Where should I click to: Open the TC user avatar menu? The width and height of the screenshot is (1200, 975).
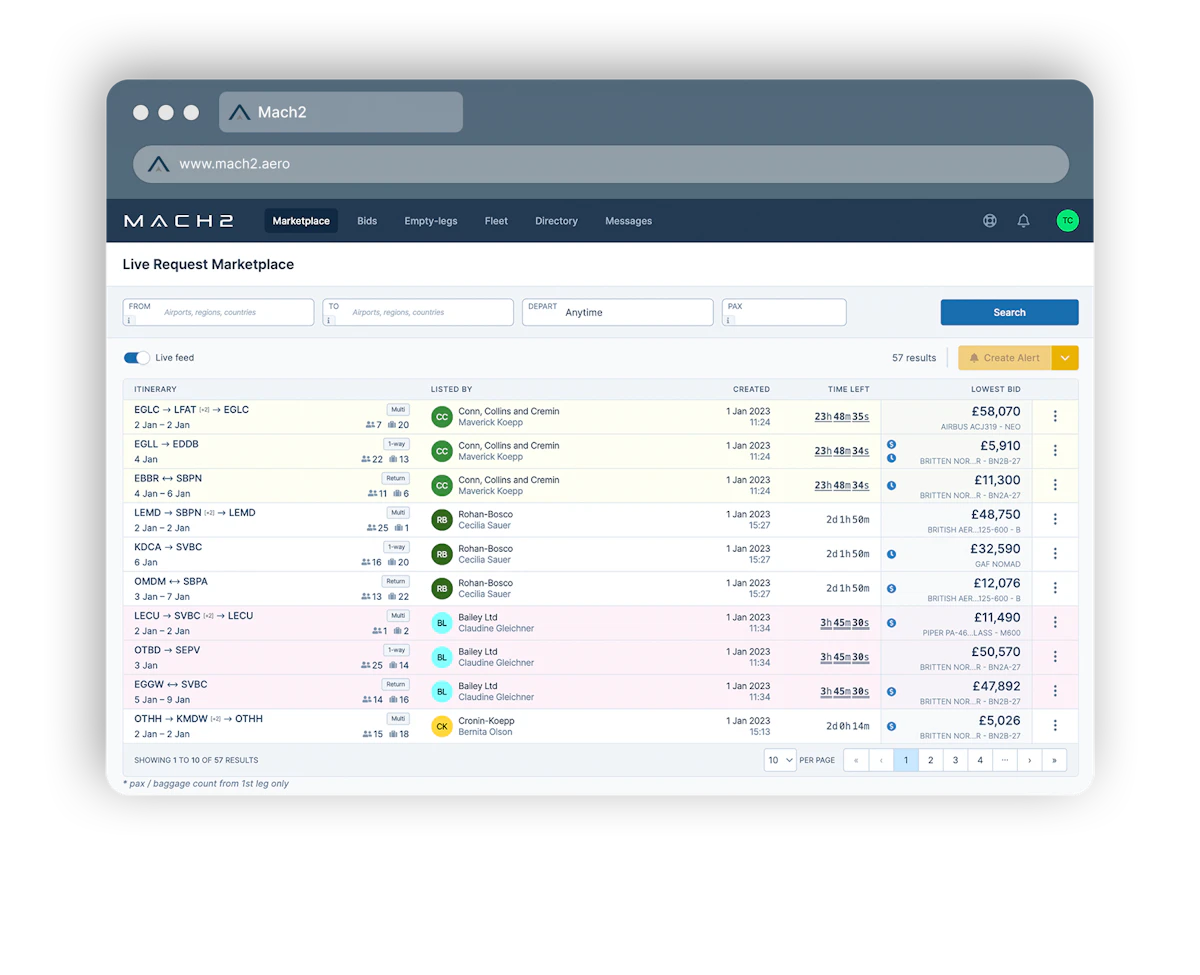tap(1068, 221)
